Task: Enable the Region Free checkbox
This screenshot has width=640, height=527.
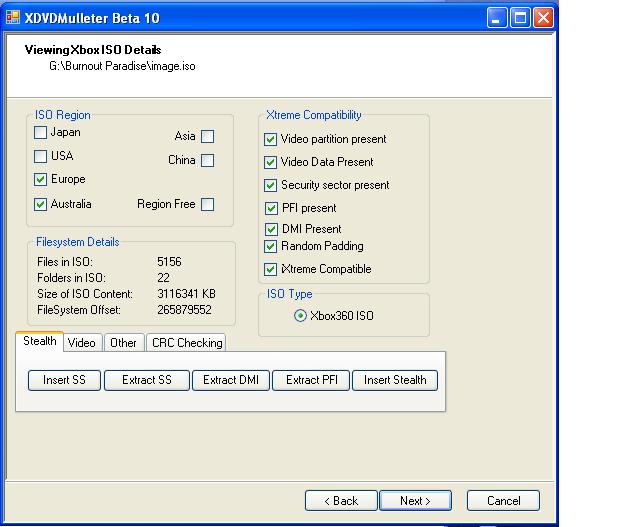Action: tap(207, 205)
